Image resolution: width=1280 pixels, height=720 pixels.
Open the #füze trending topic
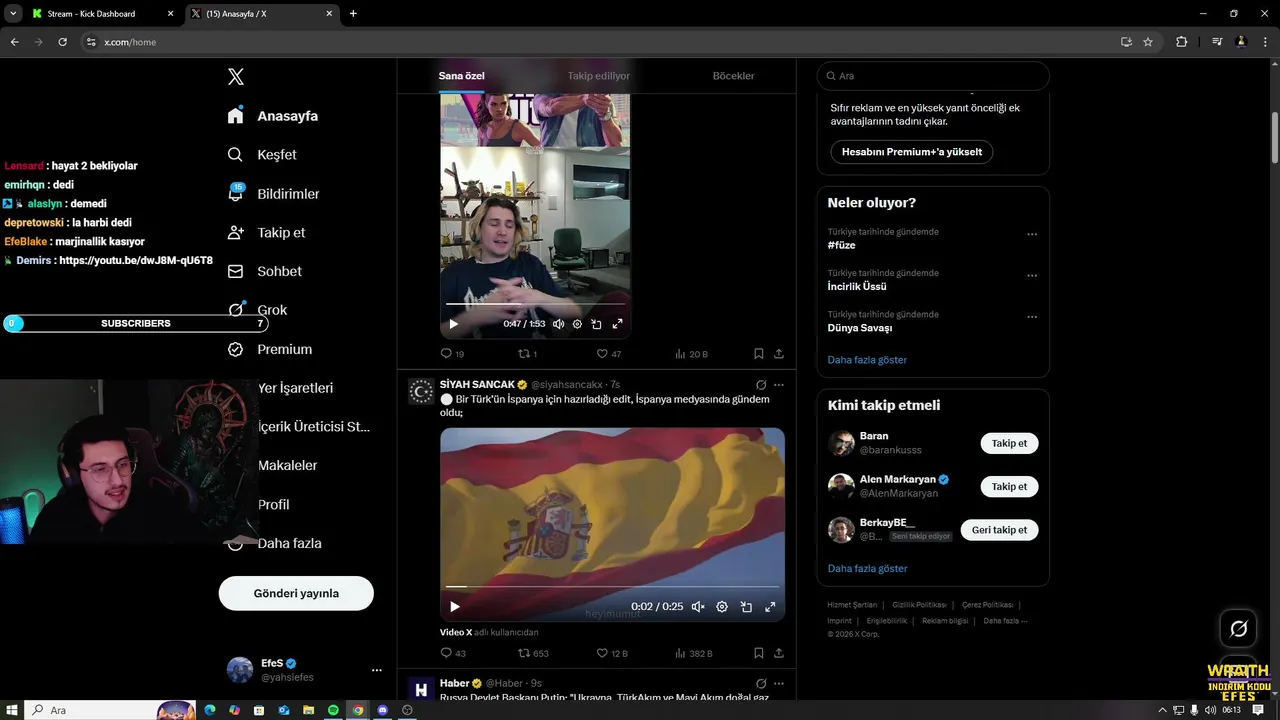click(x=842, y=245)
